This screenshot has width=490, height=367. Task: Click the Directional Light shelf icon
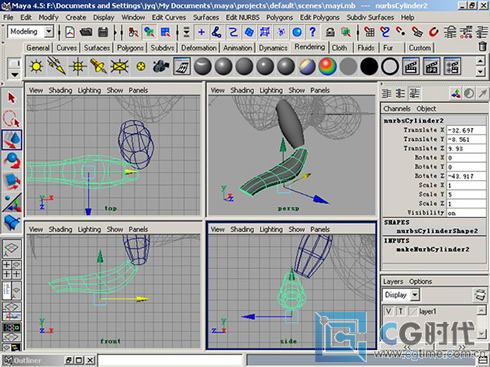click(57, 66)
